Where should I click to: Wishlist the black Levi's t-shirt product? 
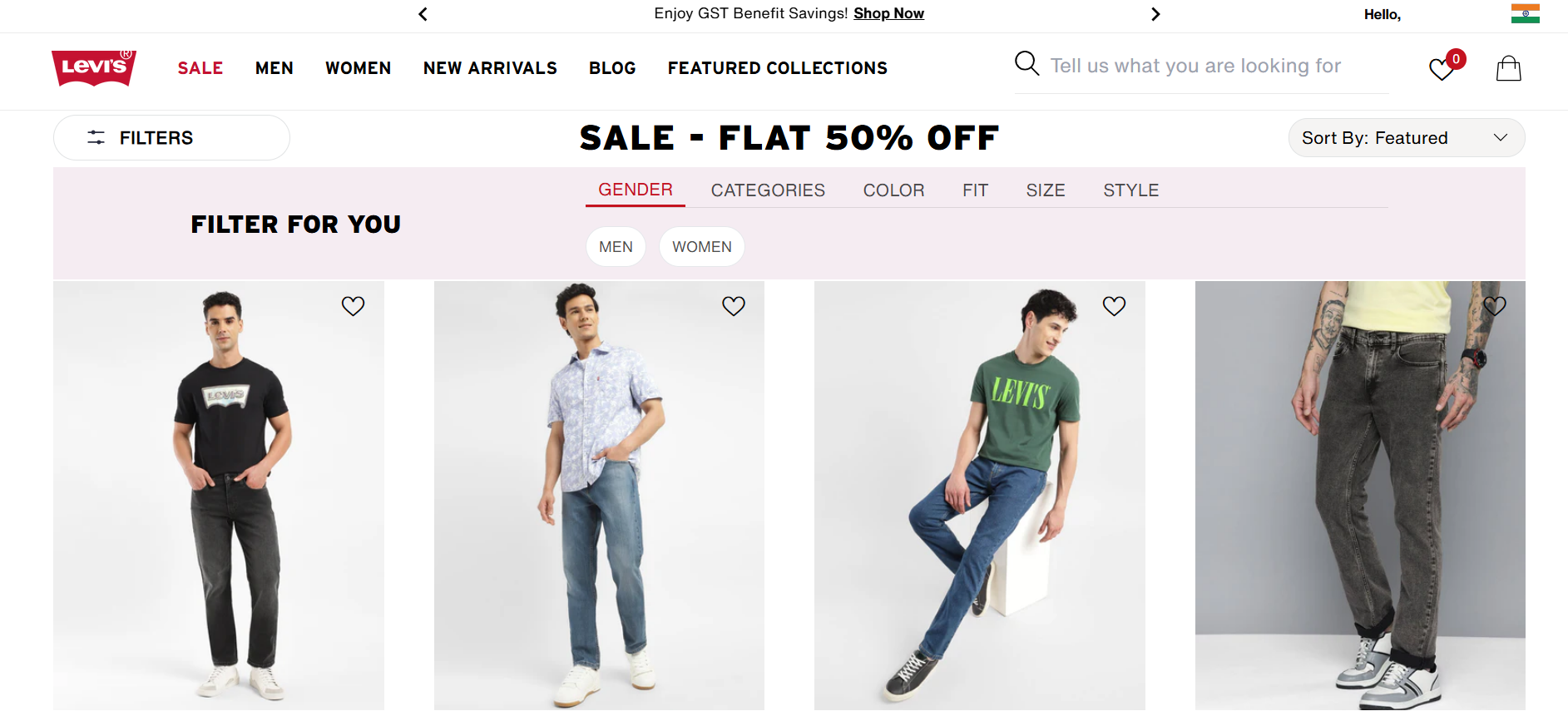[x=353, y=306]
